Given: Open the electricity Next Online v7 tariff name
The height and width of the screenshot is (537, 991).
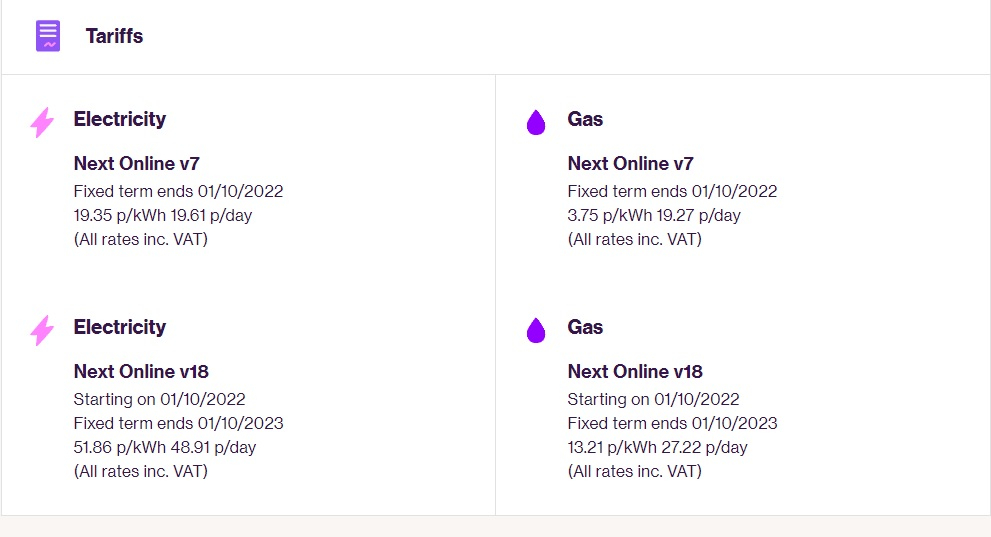Looking at the screenshot, I should pos(137,163).
